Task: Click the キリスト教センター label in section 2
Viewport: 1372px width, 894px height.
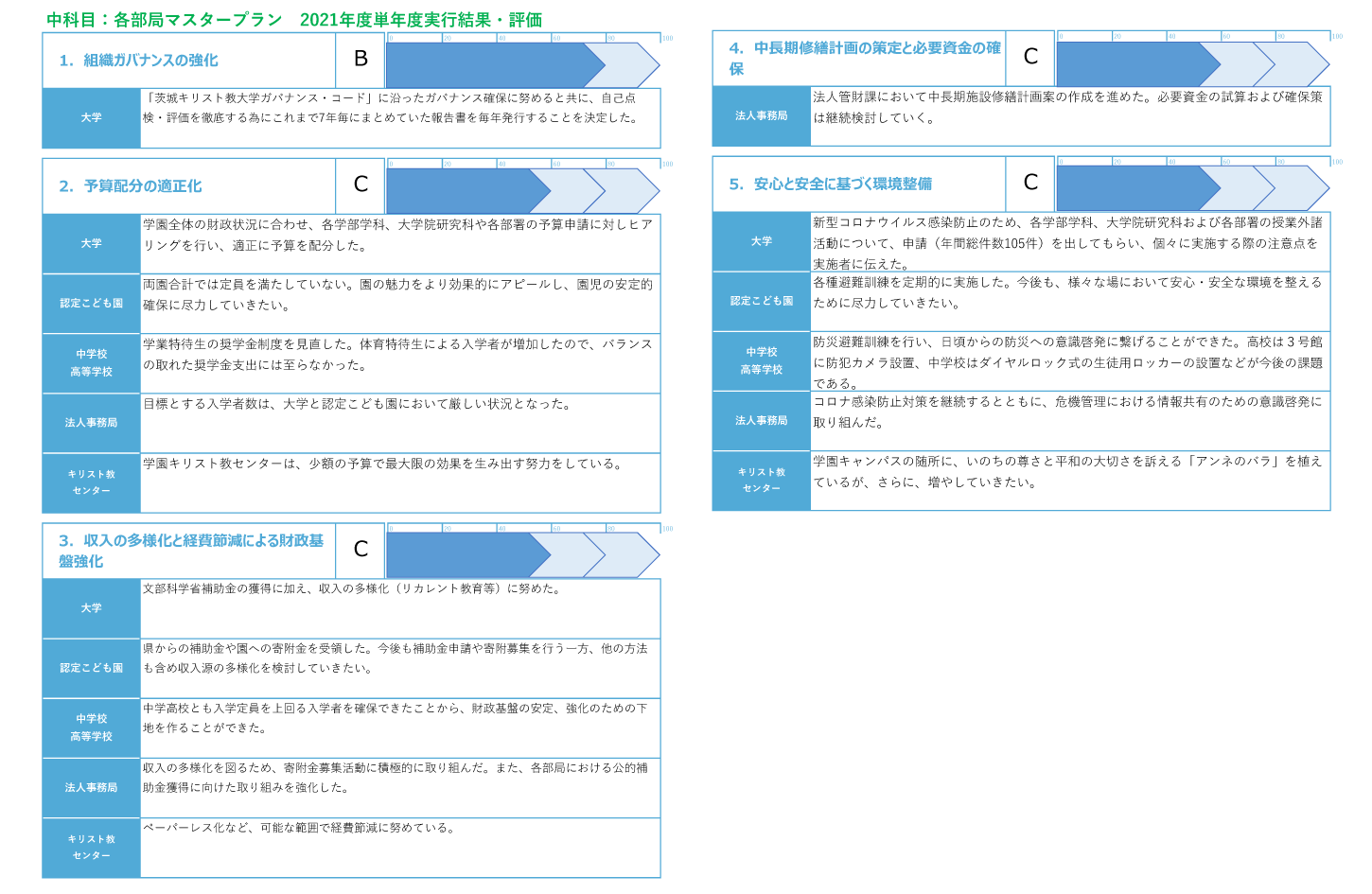Action: (92, 482)
